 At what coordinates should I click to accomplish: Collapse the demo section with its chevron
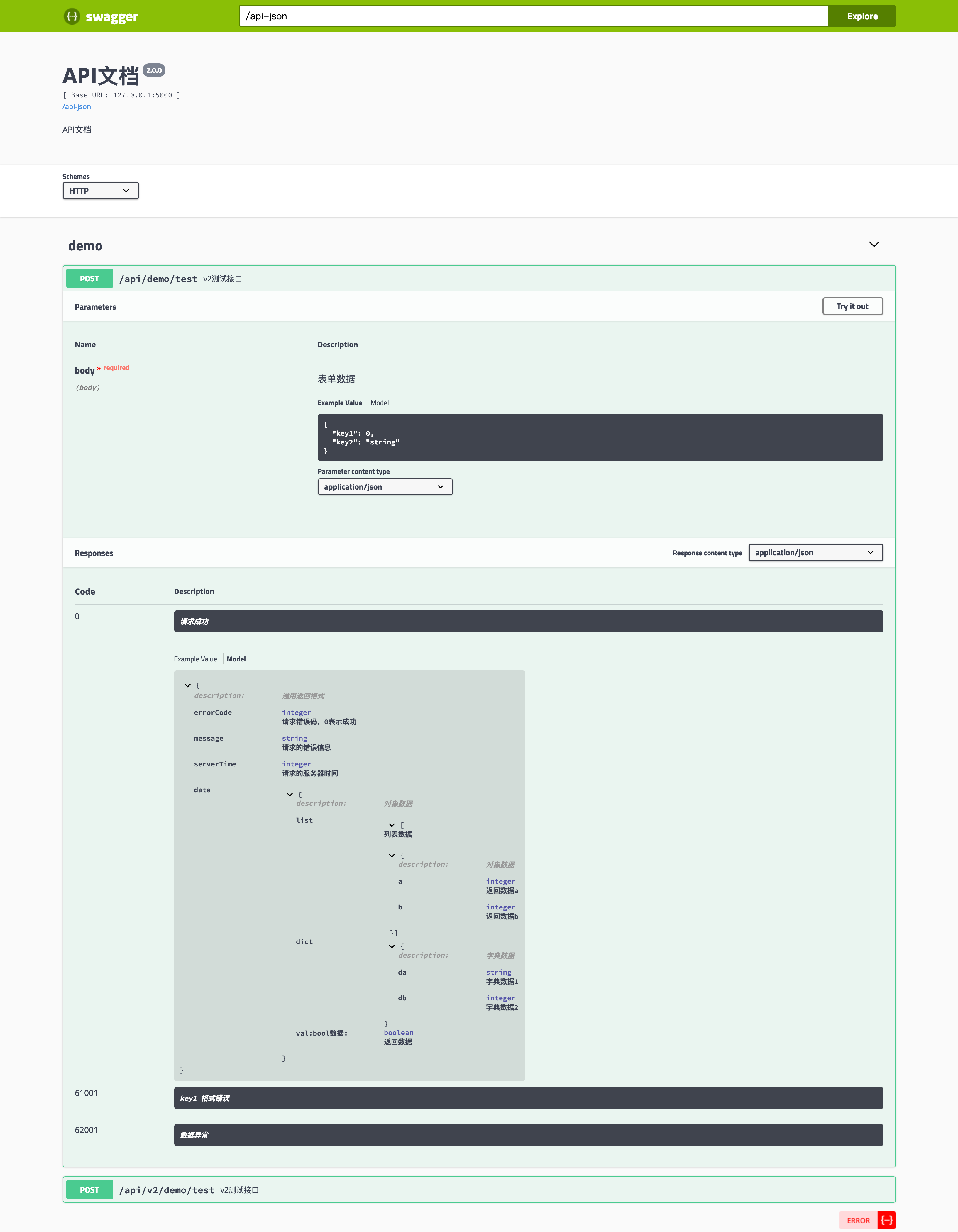click(873, 244)
